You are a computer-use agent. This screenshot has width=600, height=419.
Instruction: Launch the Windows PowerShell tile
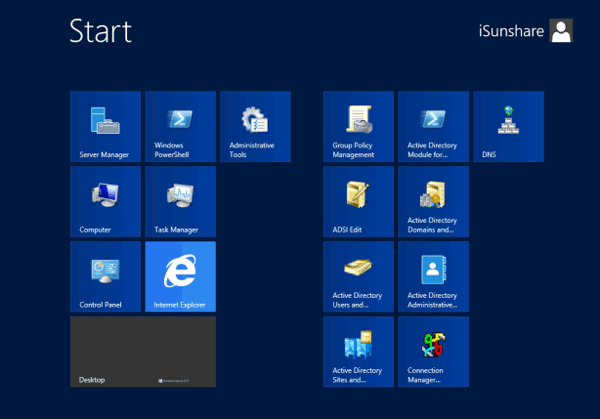(x=181, y=127)
